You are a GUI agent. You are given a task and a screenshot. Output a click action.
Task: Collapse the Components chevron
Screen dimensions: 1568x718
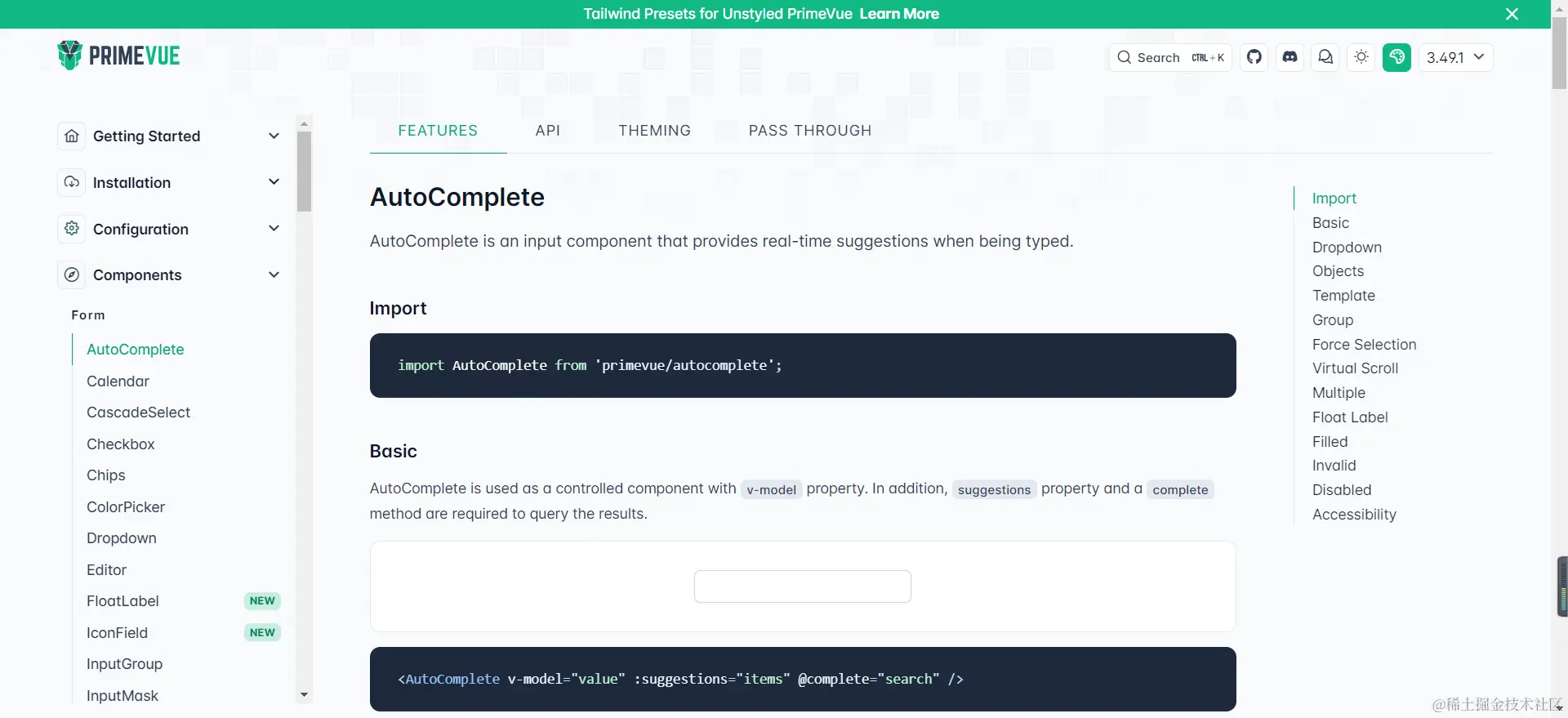coord(274,275)
